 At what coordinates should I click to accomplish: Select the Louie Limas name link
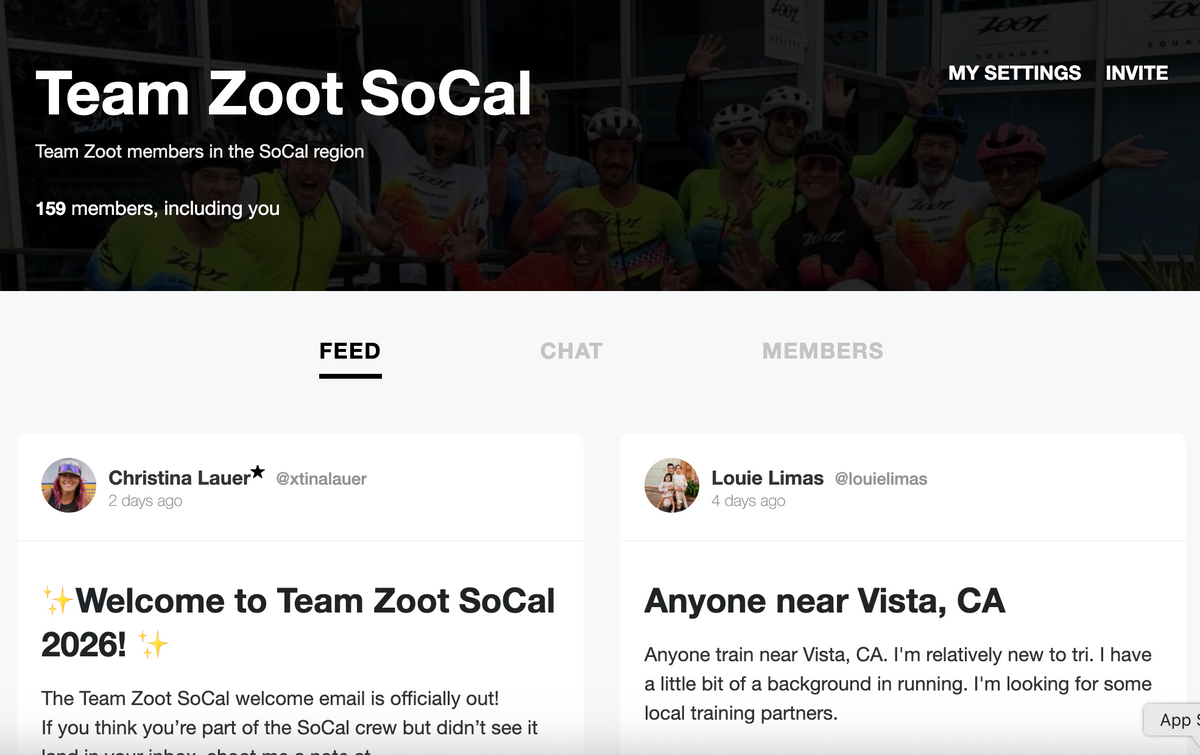click(767, 478)
